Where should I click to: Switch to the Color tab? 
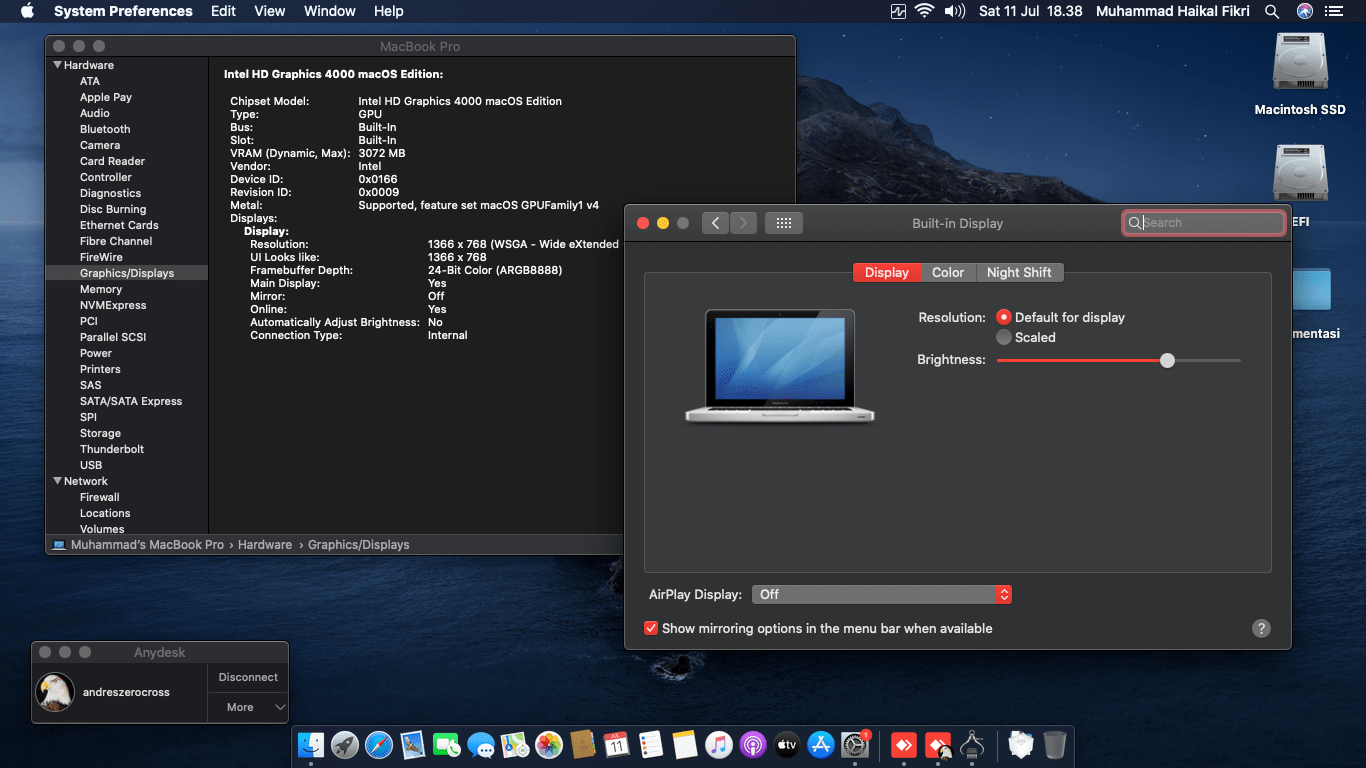tap(948, 272)
